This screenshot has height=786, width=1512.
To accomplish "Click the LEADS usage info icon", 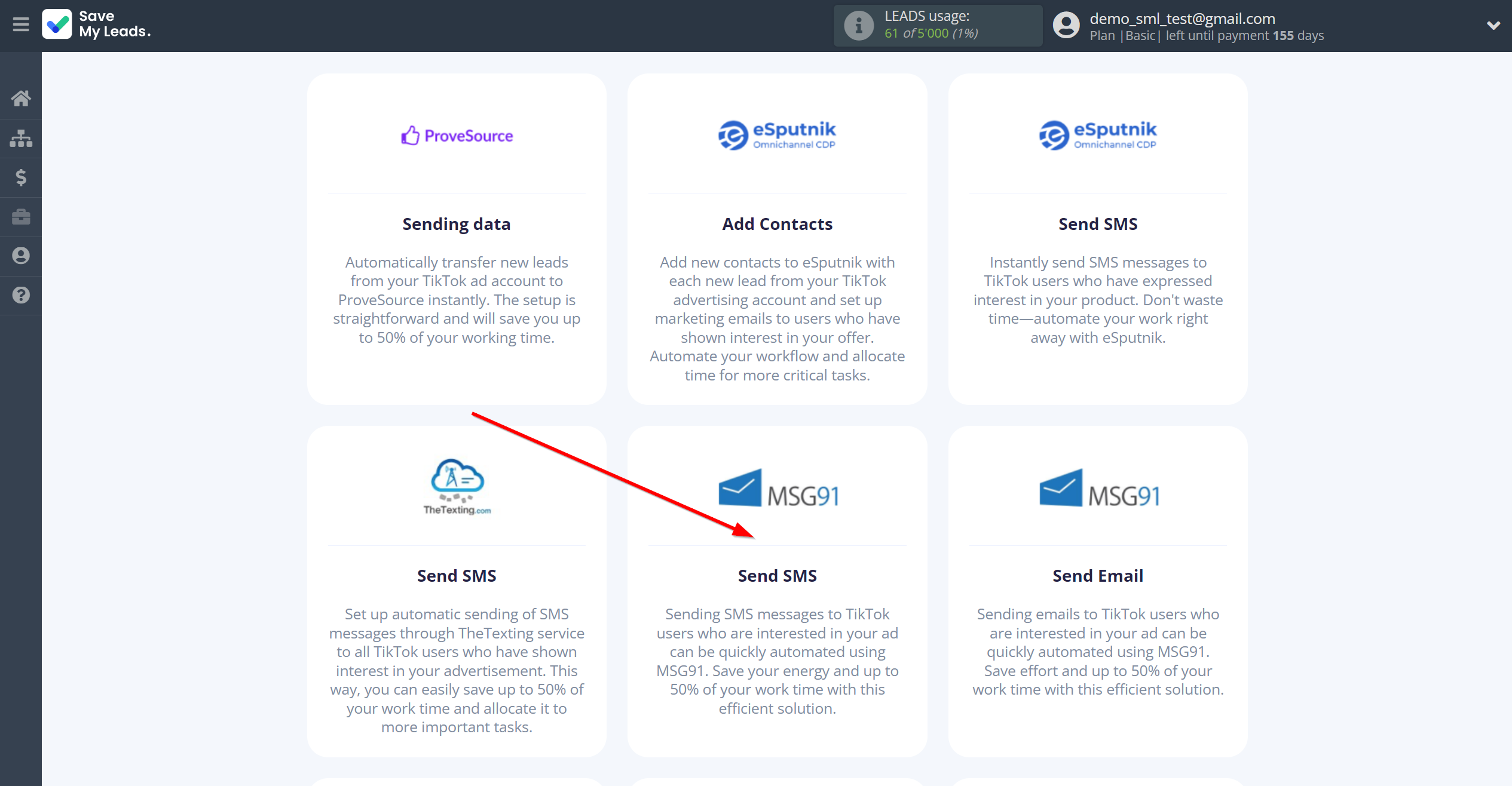I will [x=859, y=26].
